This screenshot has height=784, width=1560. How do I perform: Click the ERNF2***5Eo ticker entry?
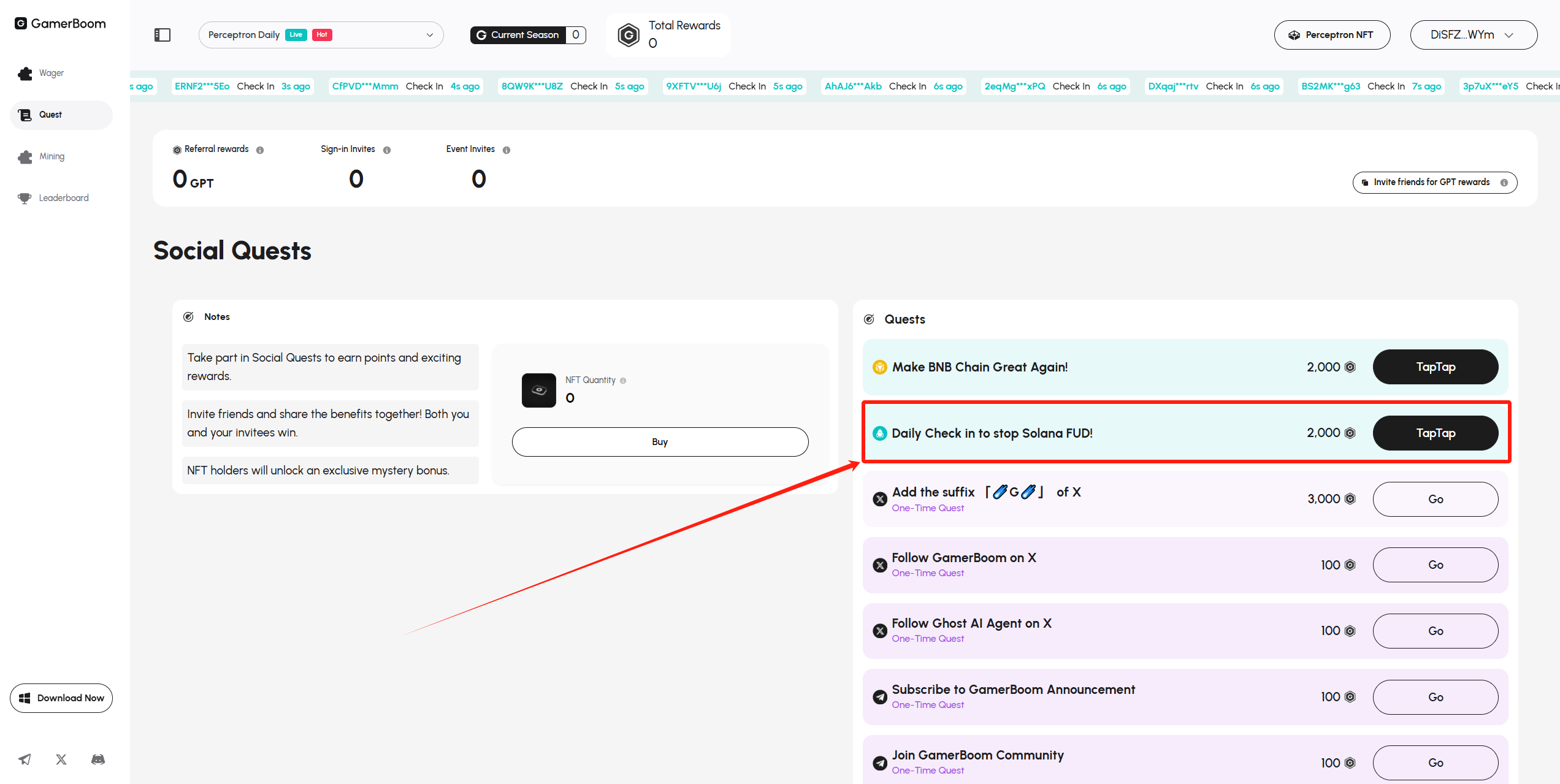(x=242, y=86)
